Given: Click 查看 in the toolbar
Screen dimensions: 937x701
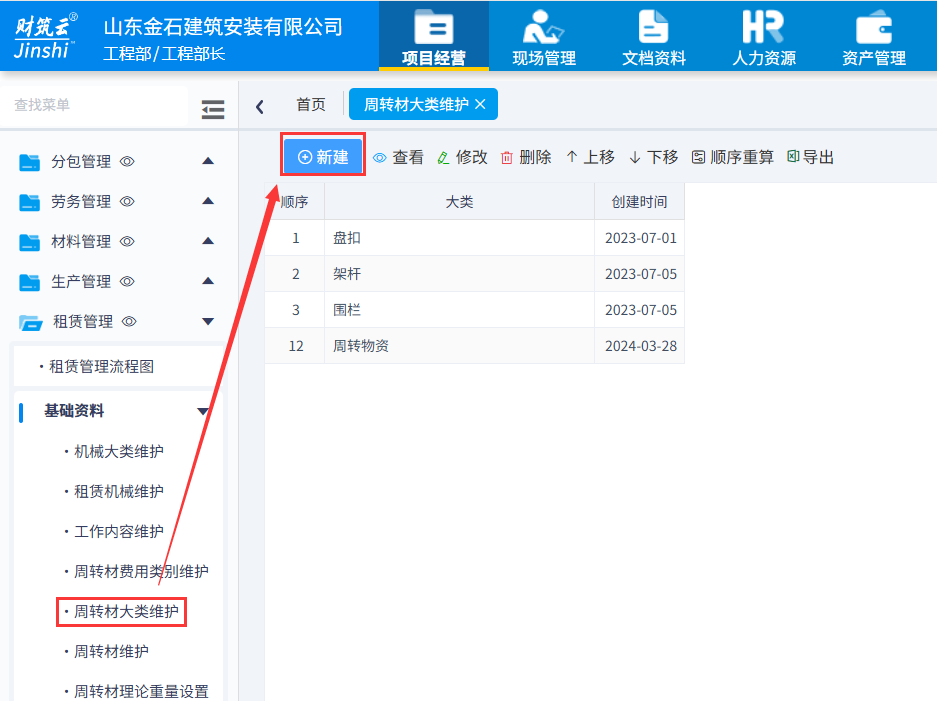Looking at the screenshot, I should 399,157.
